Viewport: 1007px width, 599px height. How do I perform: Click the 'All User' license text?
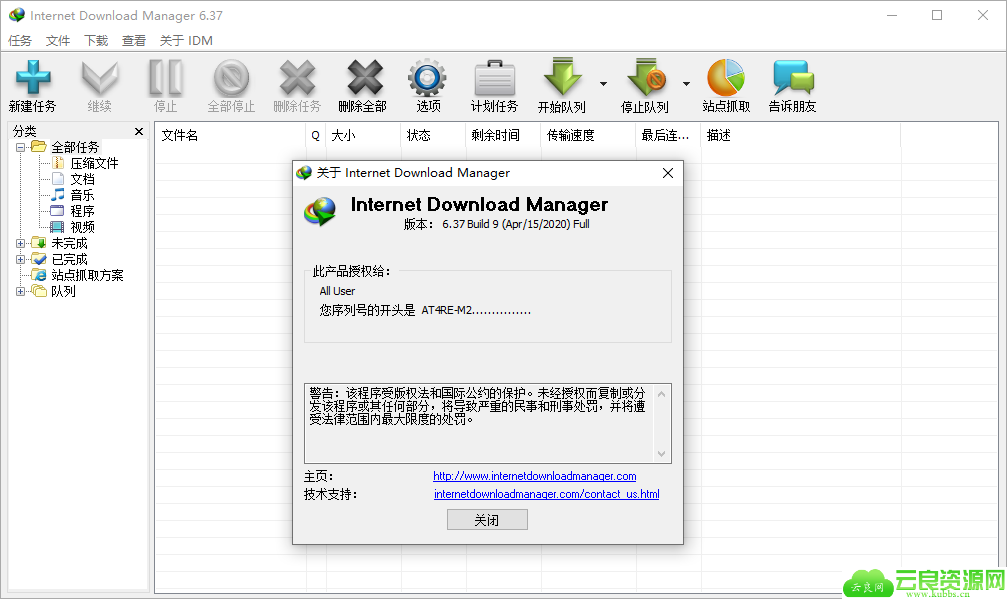(337, 291)
